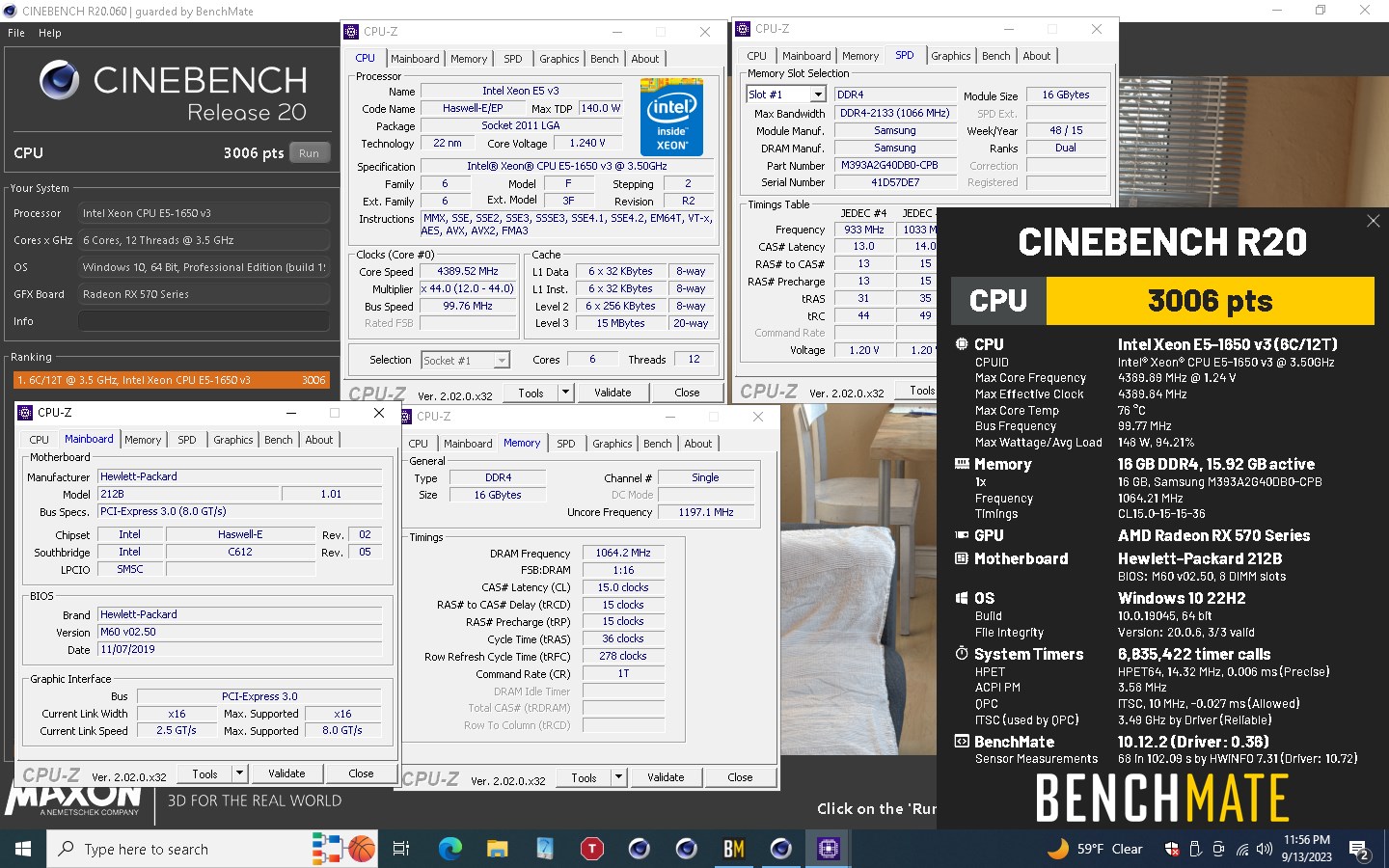Click the network tray icon
This screenshot has width=1389, height=868.
pos(1241,850)
